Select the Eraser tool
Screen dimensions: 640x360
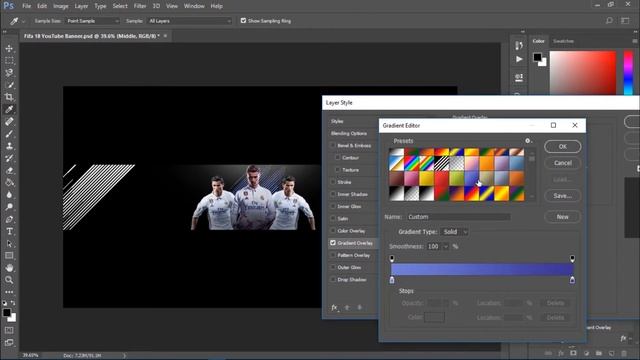tap(9, 171)
